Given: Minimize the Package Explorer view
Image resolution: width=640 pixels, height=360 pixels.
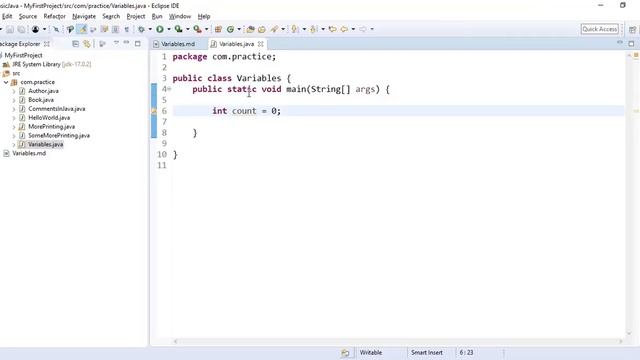Looking at the screenshot, I should click(127, 43).
